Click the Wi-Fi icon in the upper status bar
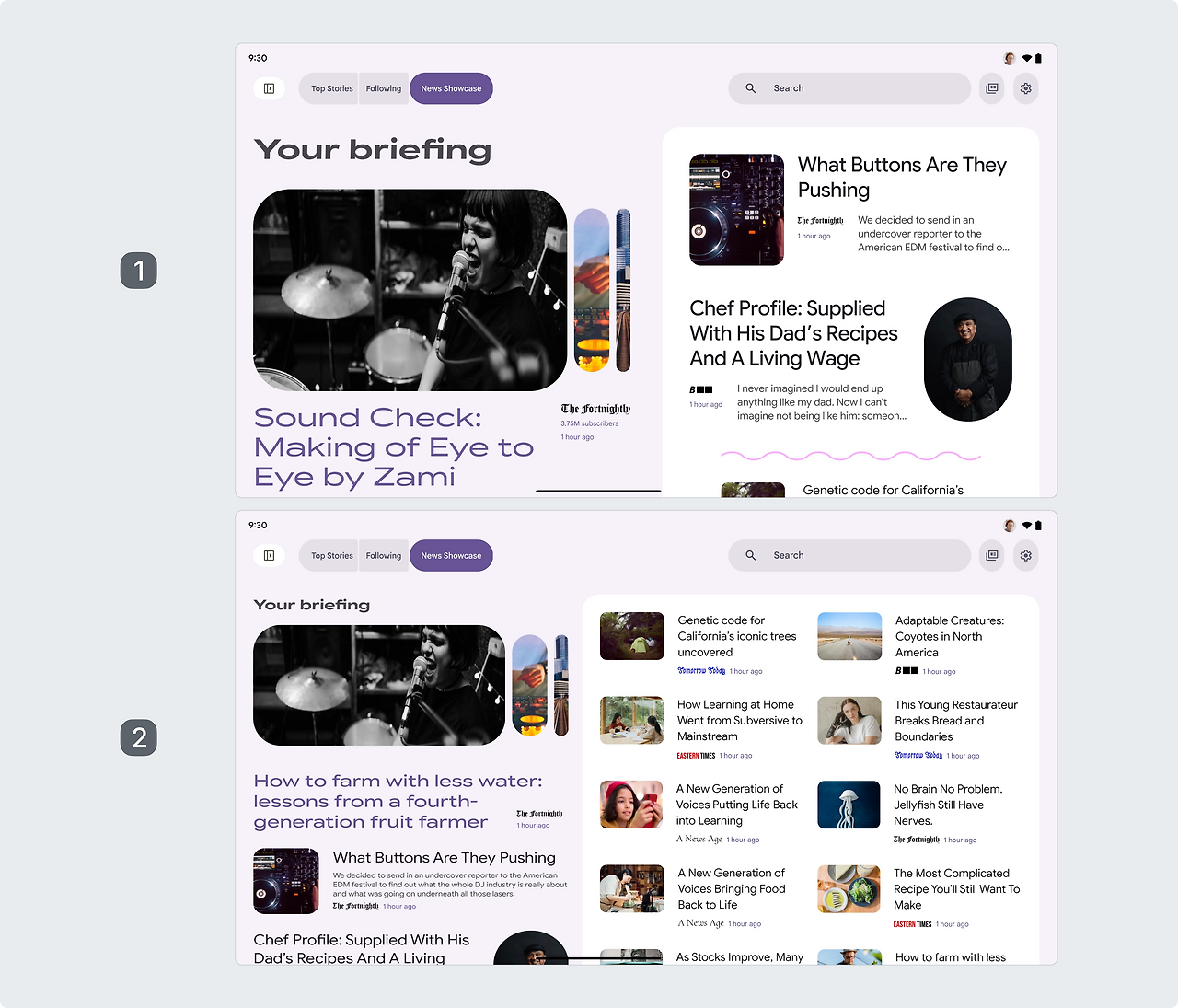 pos(1027,58)
